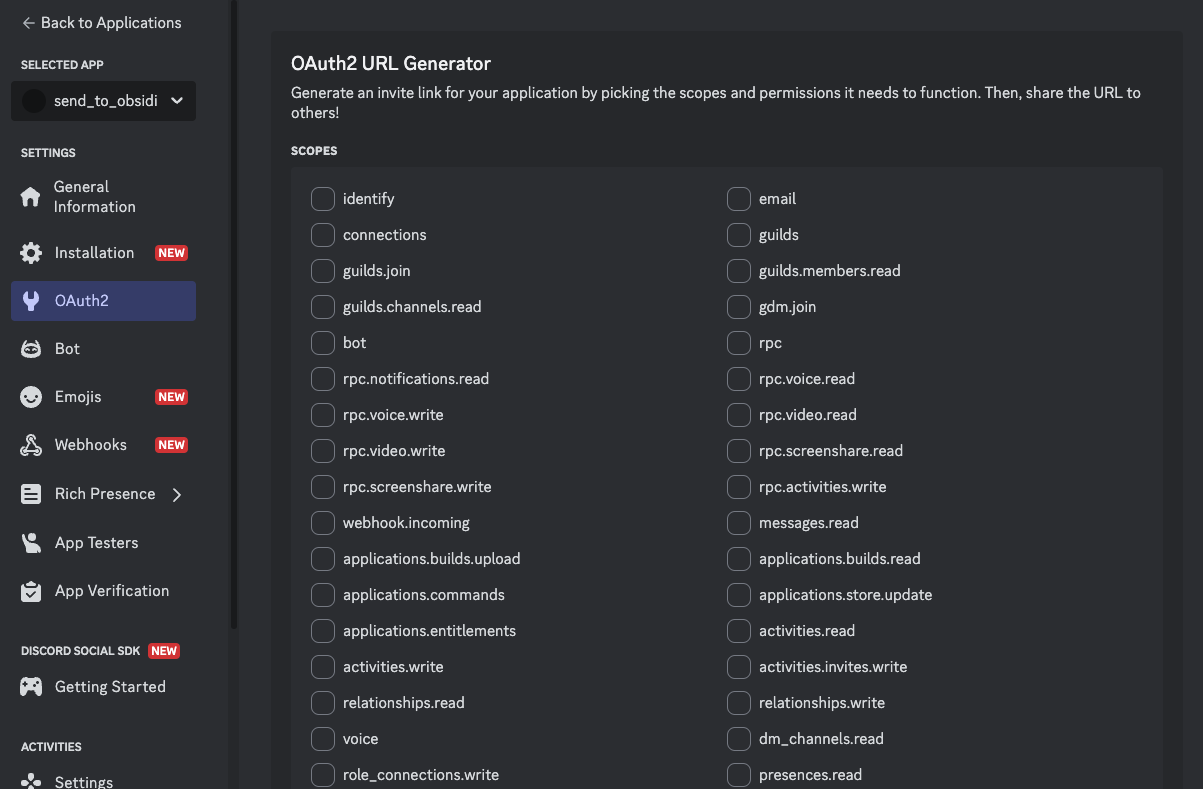Click the Webhooks icon in sidebar
1203x789 pixels.
31,445
